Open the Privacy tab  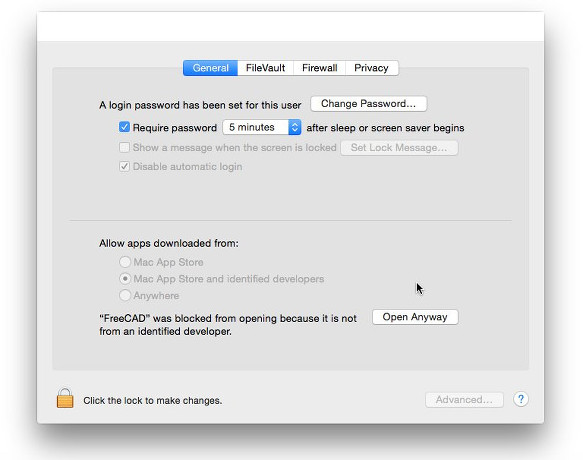pos(371,68)
